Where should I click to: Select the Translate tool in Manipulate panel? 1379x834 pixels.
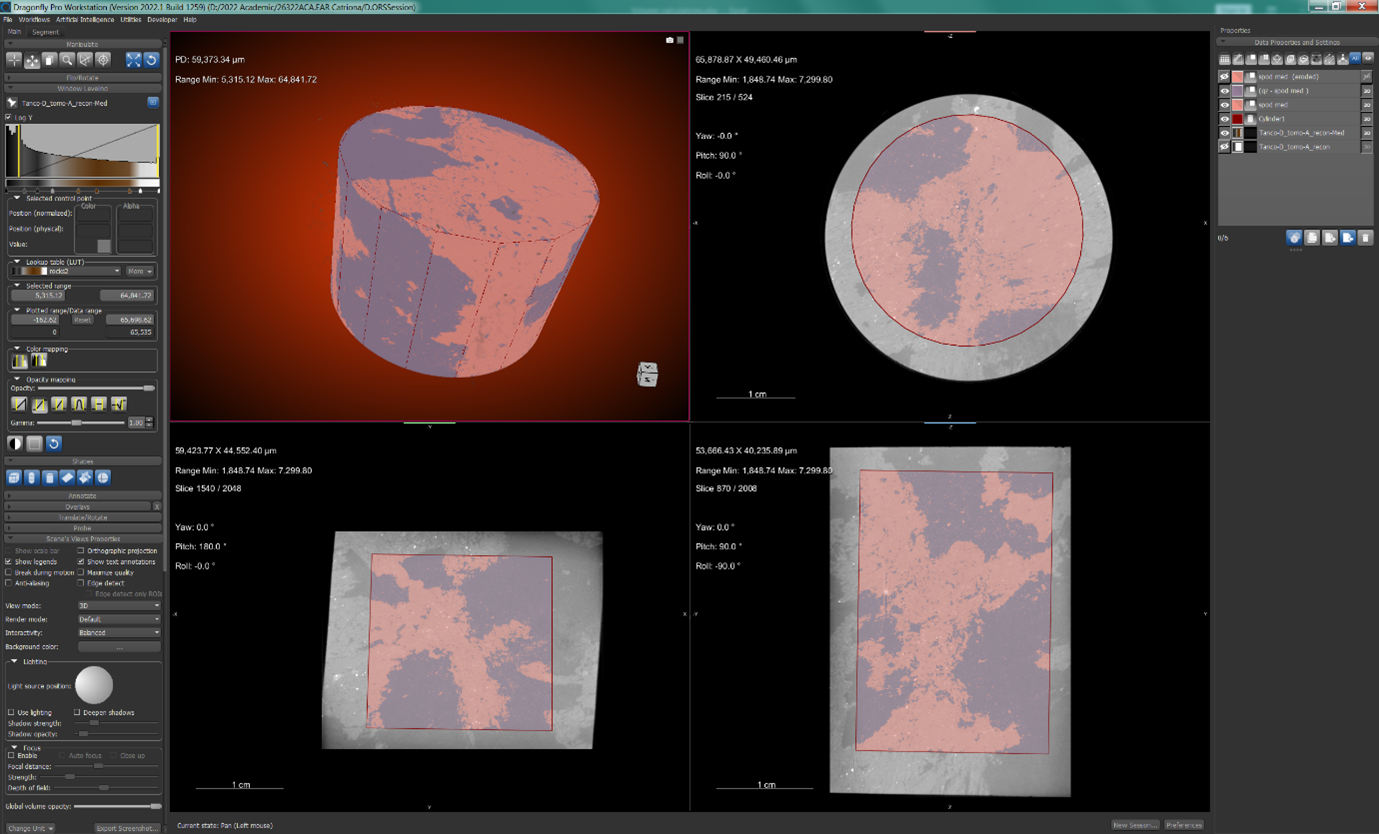(32, 60)
